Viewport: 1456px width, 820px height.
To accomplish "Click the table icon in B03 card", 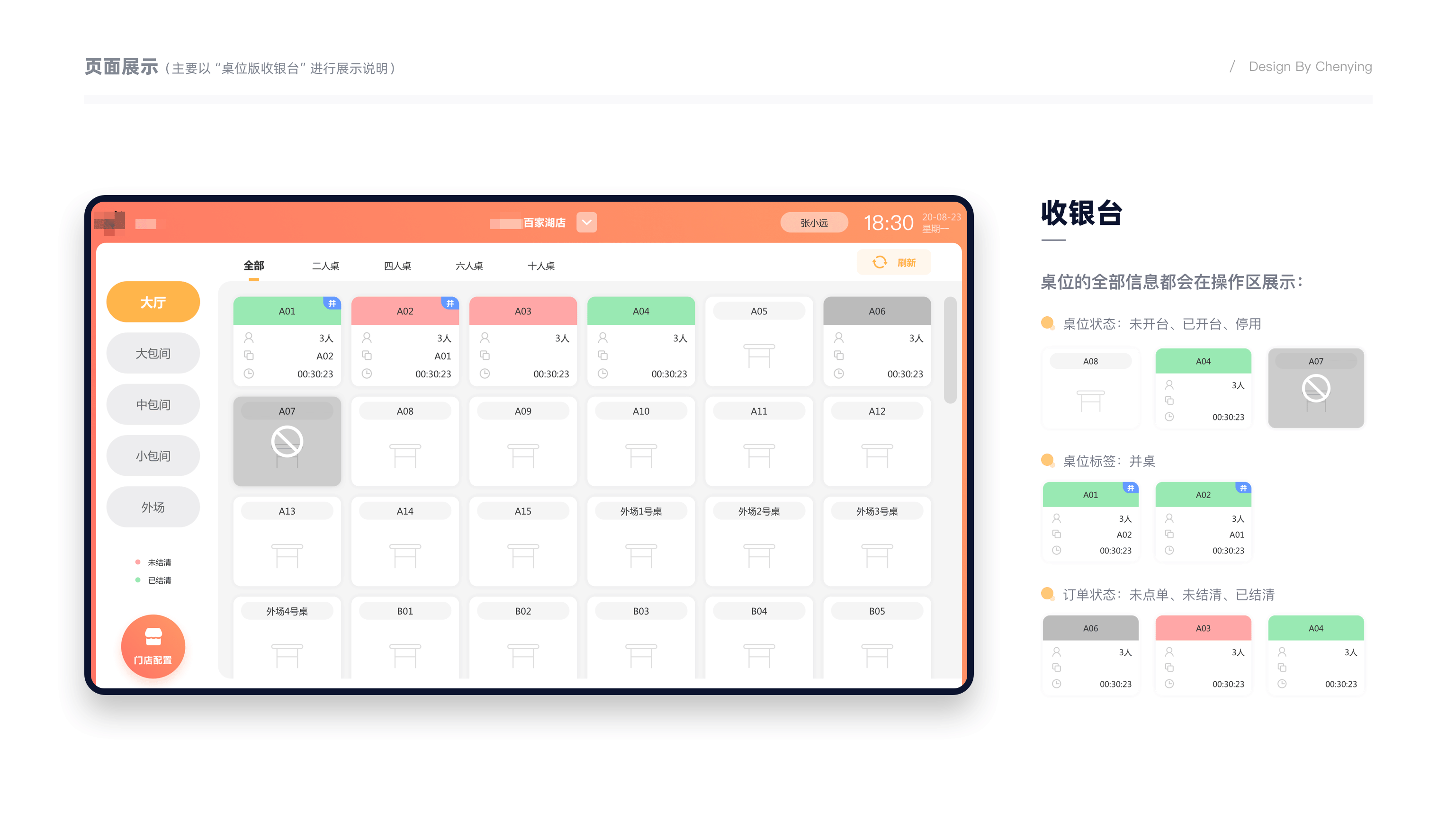I will tap(641, 656).
